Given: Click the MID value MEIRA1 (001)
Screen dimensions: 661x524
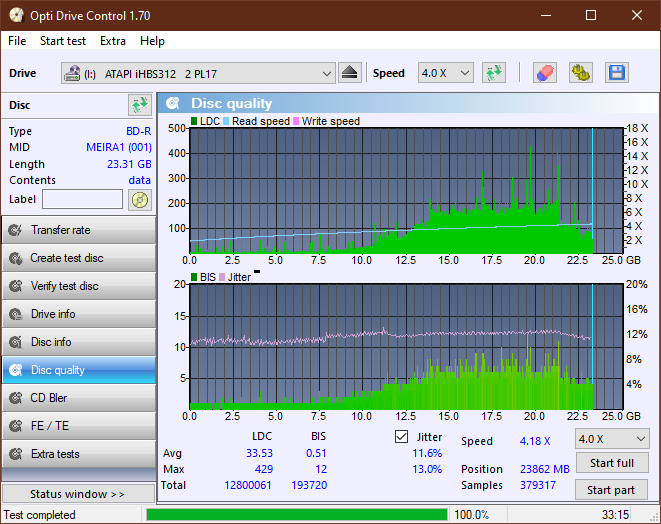Looking at the screenshot, I should click(119, 147).
